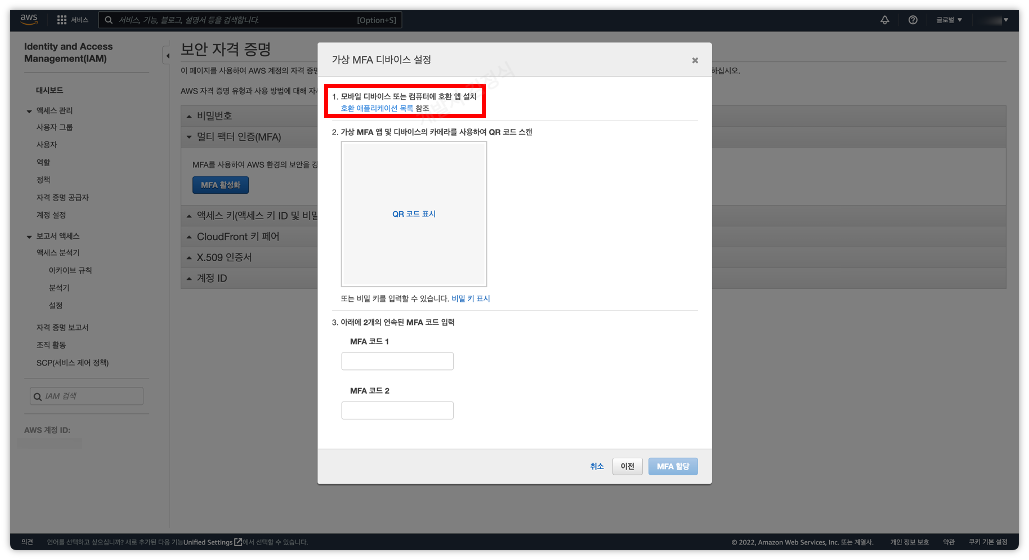Open 사용자 그룹 in sidebar

click(x=54, y=127)
